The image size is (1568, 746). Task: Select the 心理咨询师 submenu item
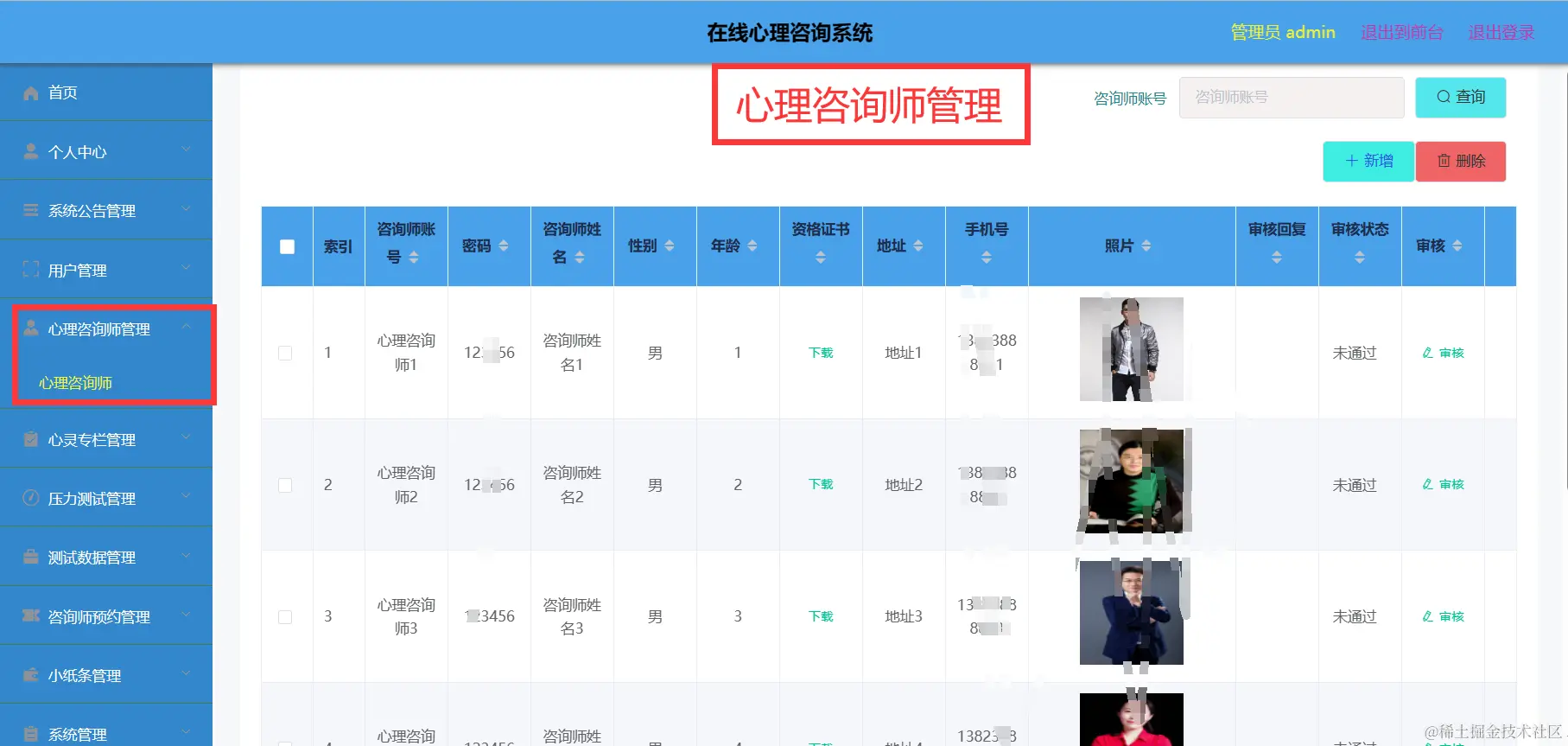point(75,383)
